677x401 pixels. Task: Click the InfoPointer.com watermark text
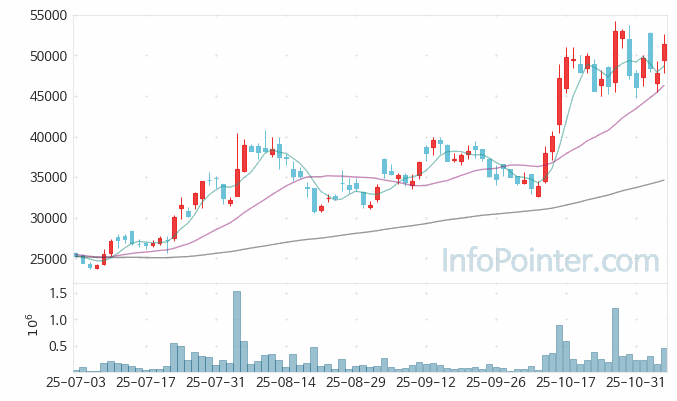(x=551, y=262)
